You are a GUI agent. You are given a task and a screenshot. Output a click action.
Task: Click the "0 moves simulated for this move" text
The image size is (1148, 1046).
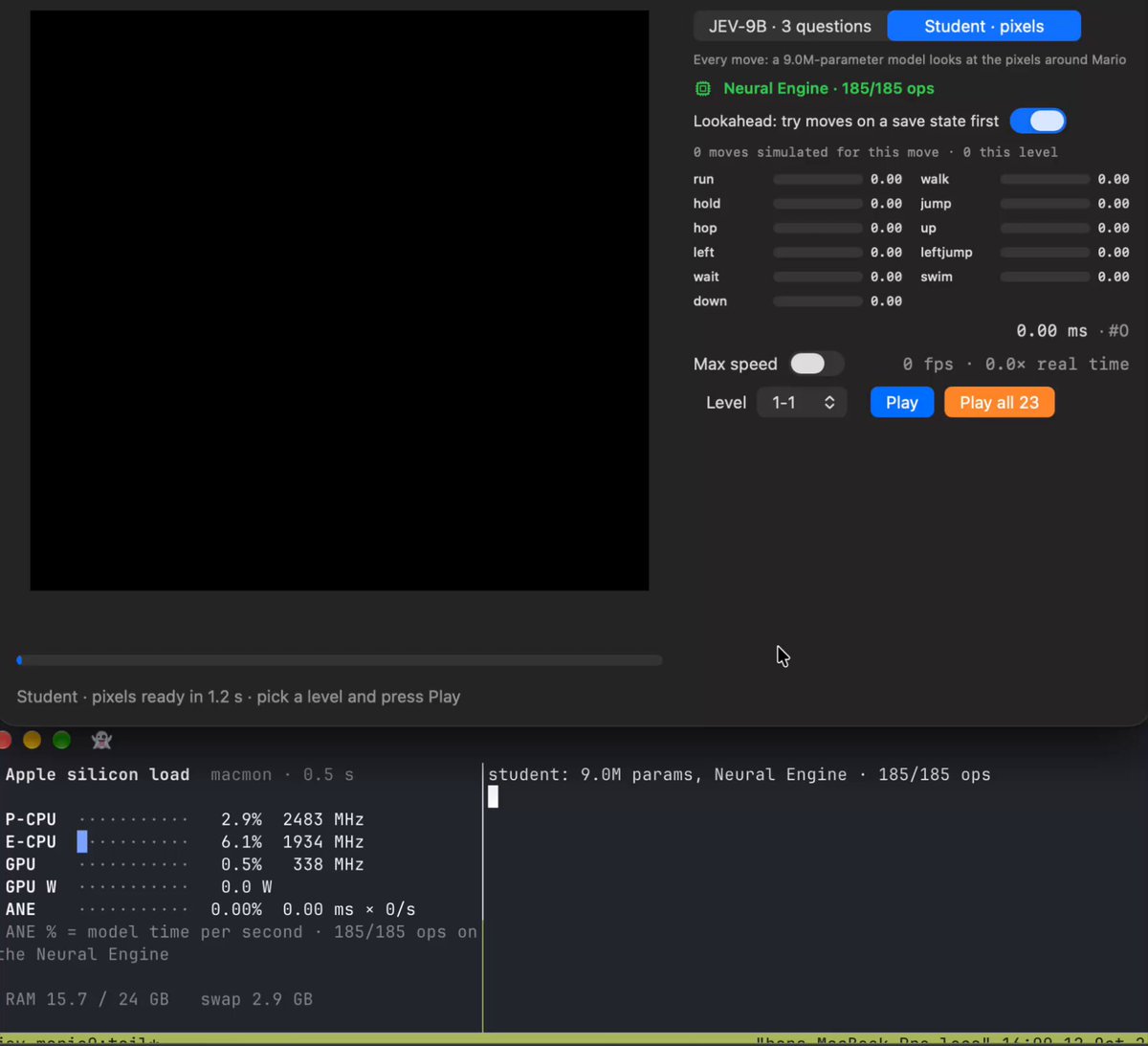816,152
